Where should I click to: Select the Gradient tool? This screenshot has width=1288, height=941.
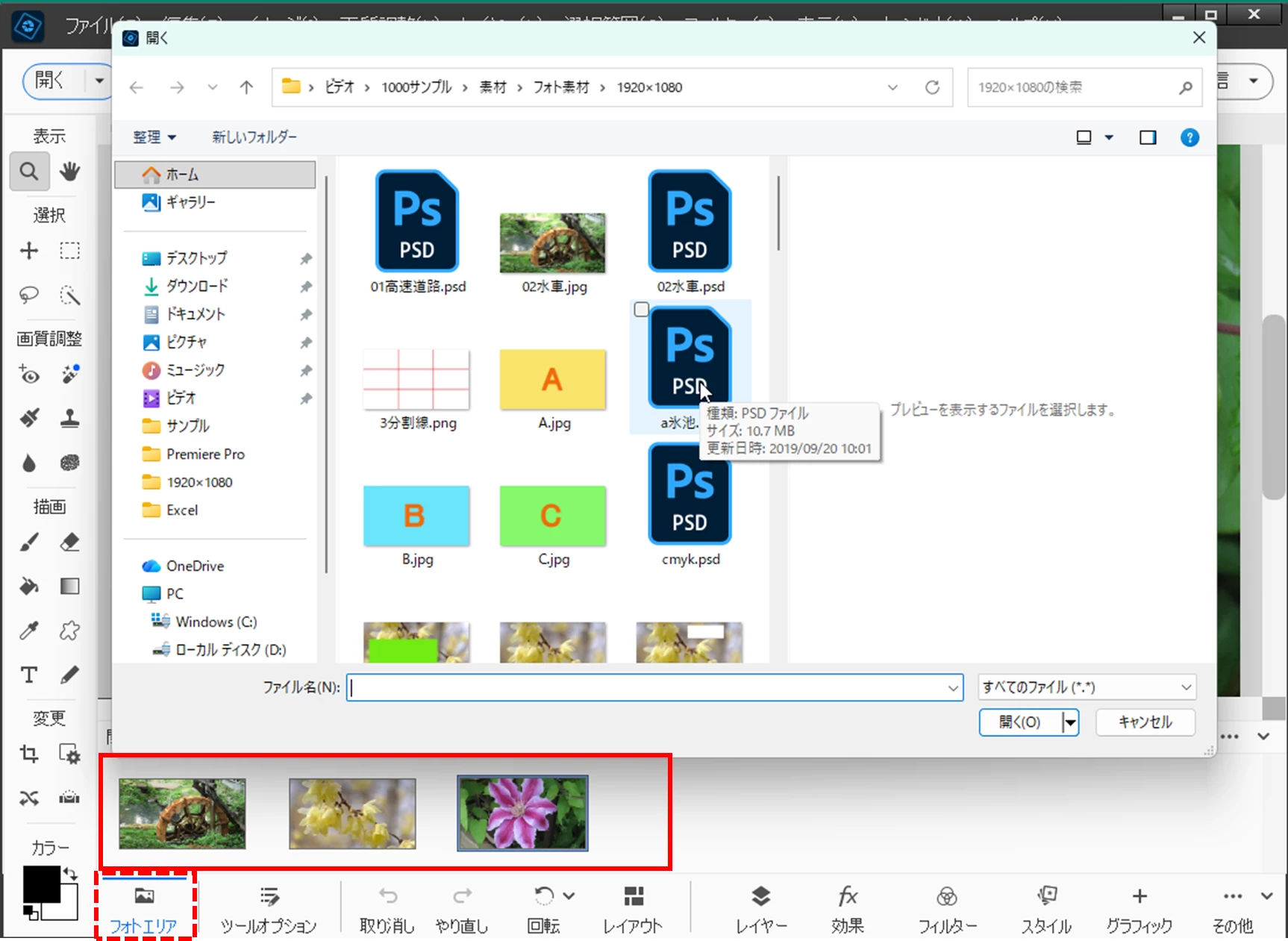point(70,587)
